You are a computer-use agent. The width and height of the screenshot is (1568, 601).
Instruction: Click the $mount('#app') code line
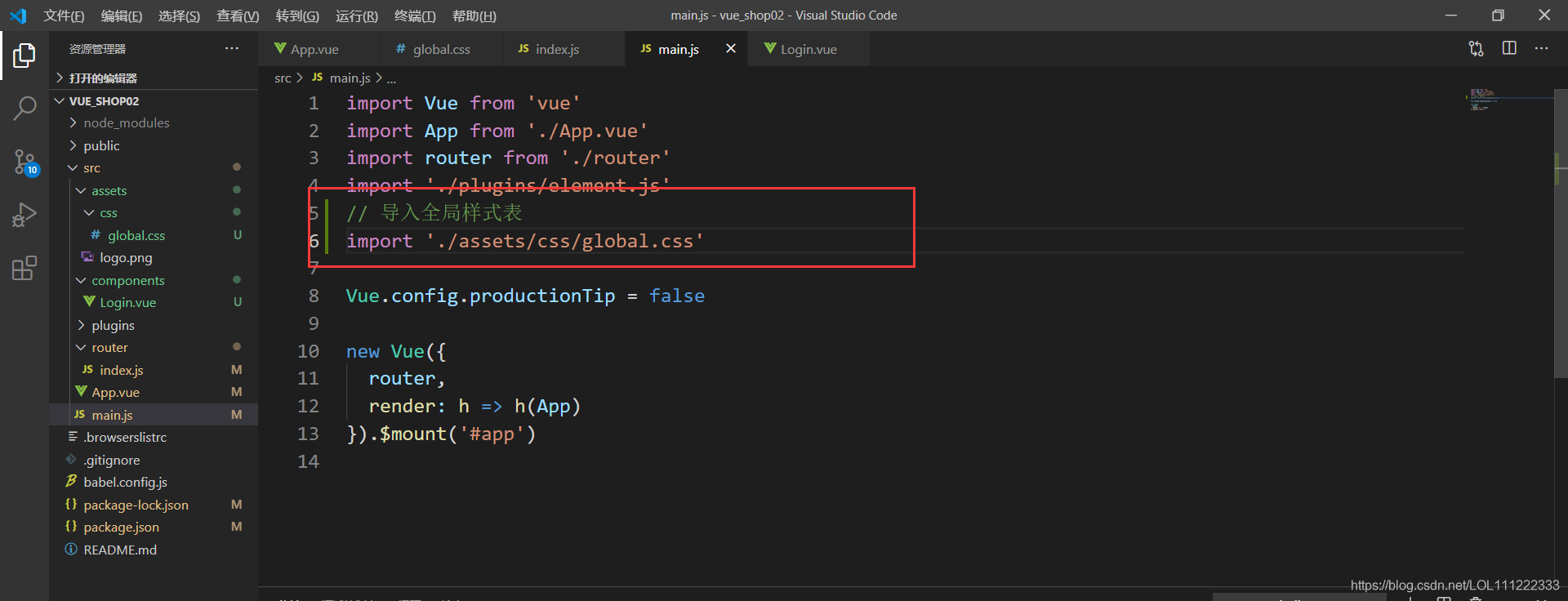441,434
